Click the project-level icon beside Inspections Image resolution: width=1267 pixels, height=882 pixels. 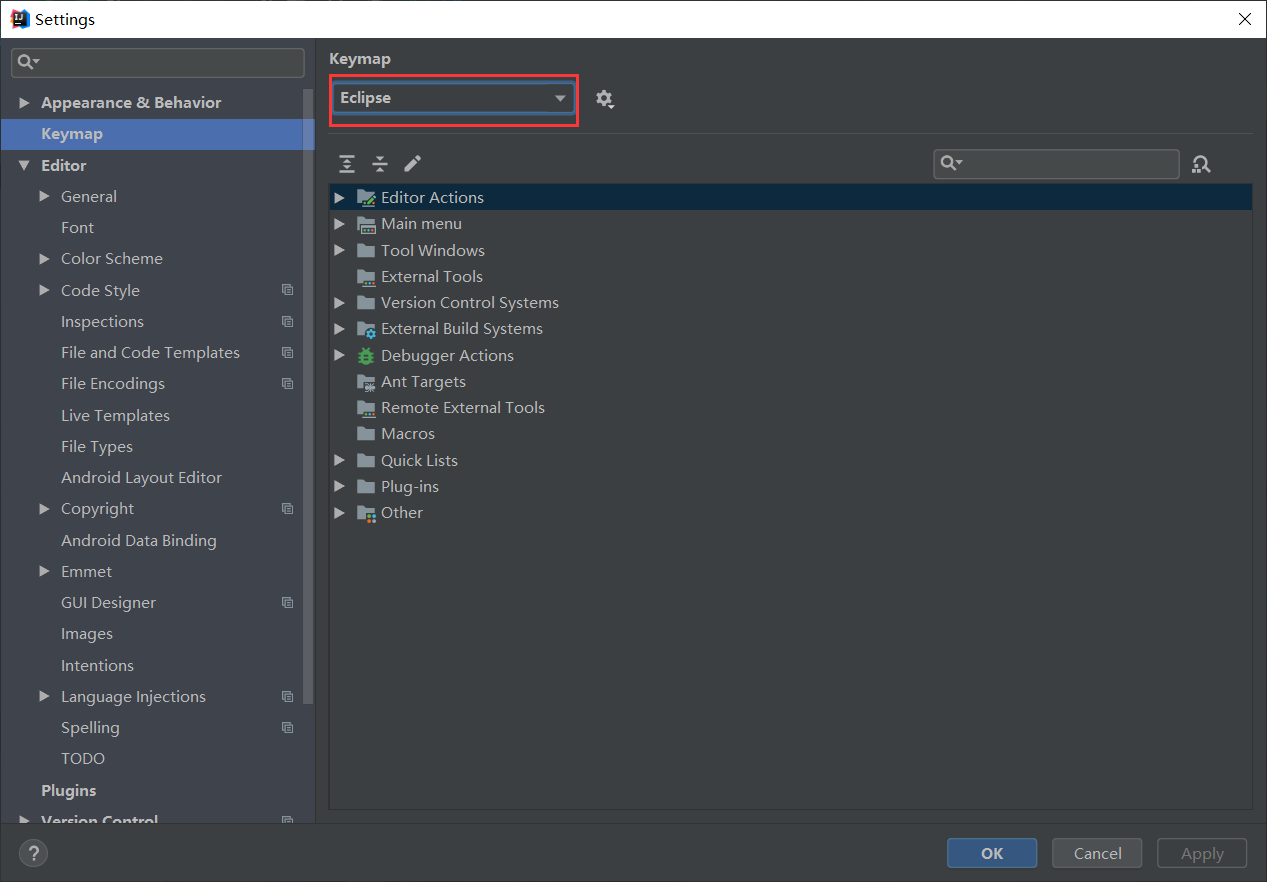tap(288, 322)
